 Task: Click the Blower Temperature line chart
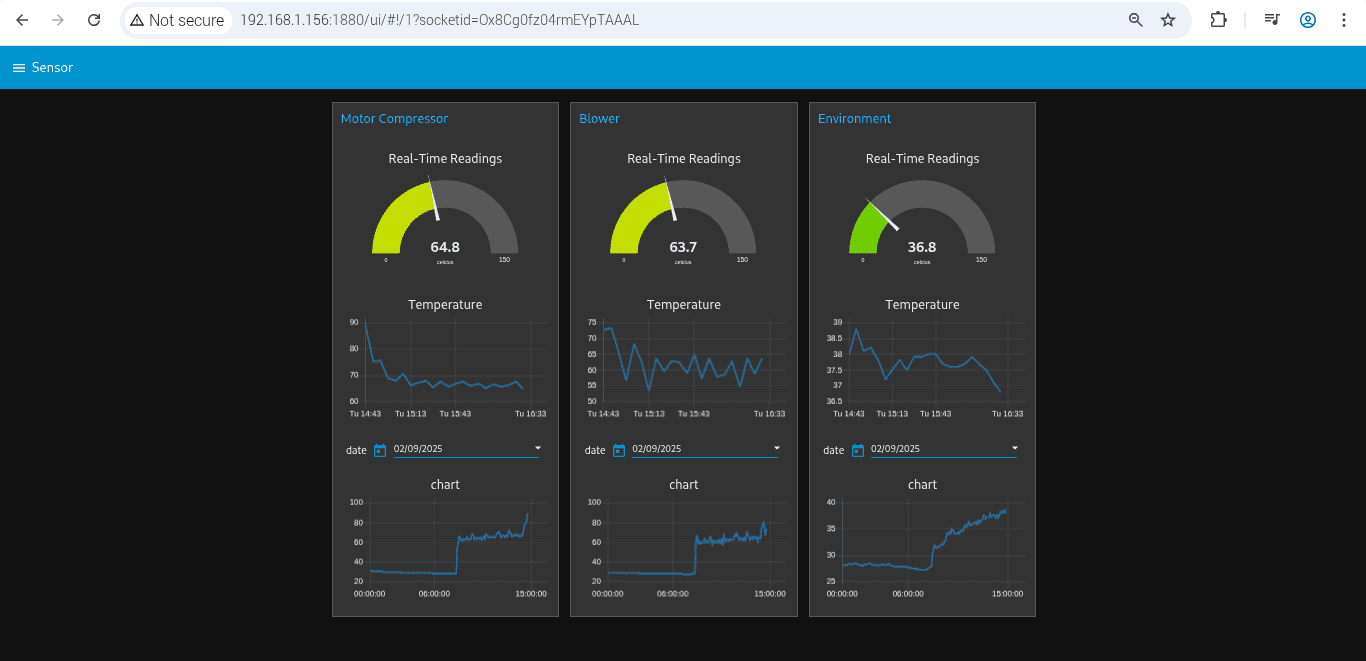(684, 362)
